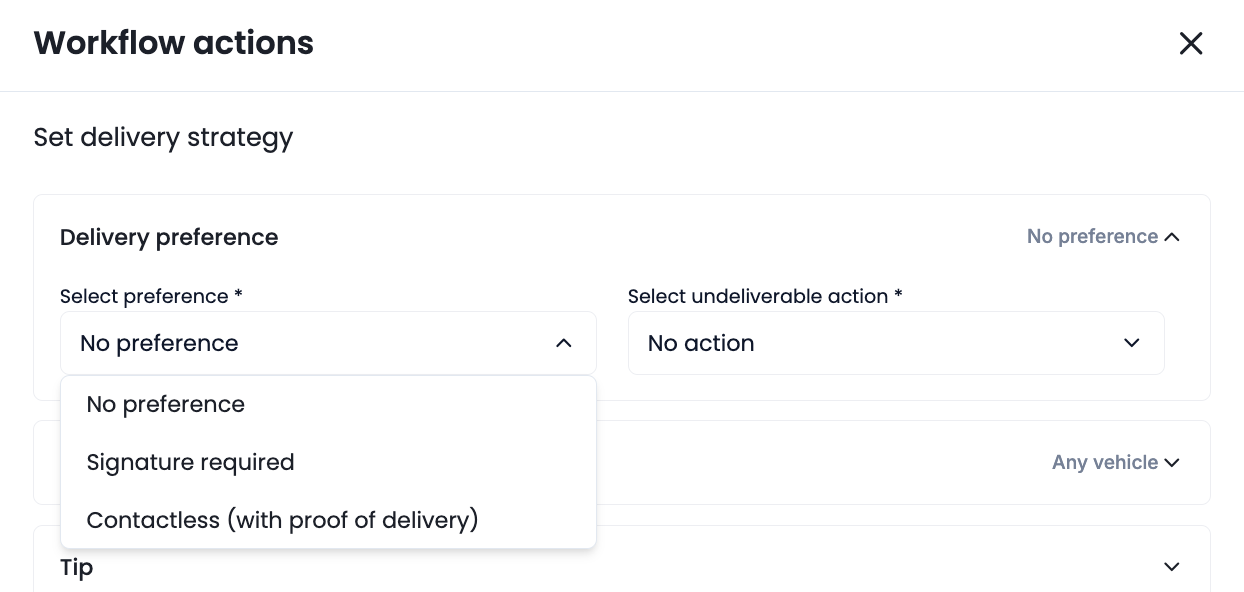The width and height of the screenshot is (1244, 592).
Task: Click the up chevron in Select preference field
Action: coord(564,343)
